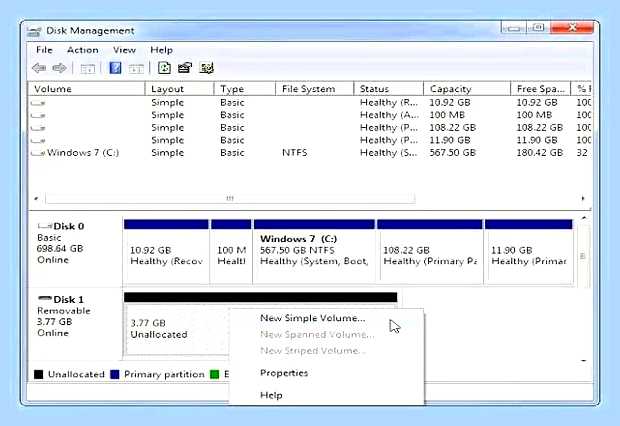620x426 pixels.
Task: Click the Healthy (A... status cell
Action: tap(389, 115)
